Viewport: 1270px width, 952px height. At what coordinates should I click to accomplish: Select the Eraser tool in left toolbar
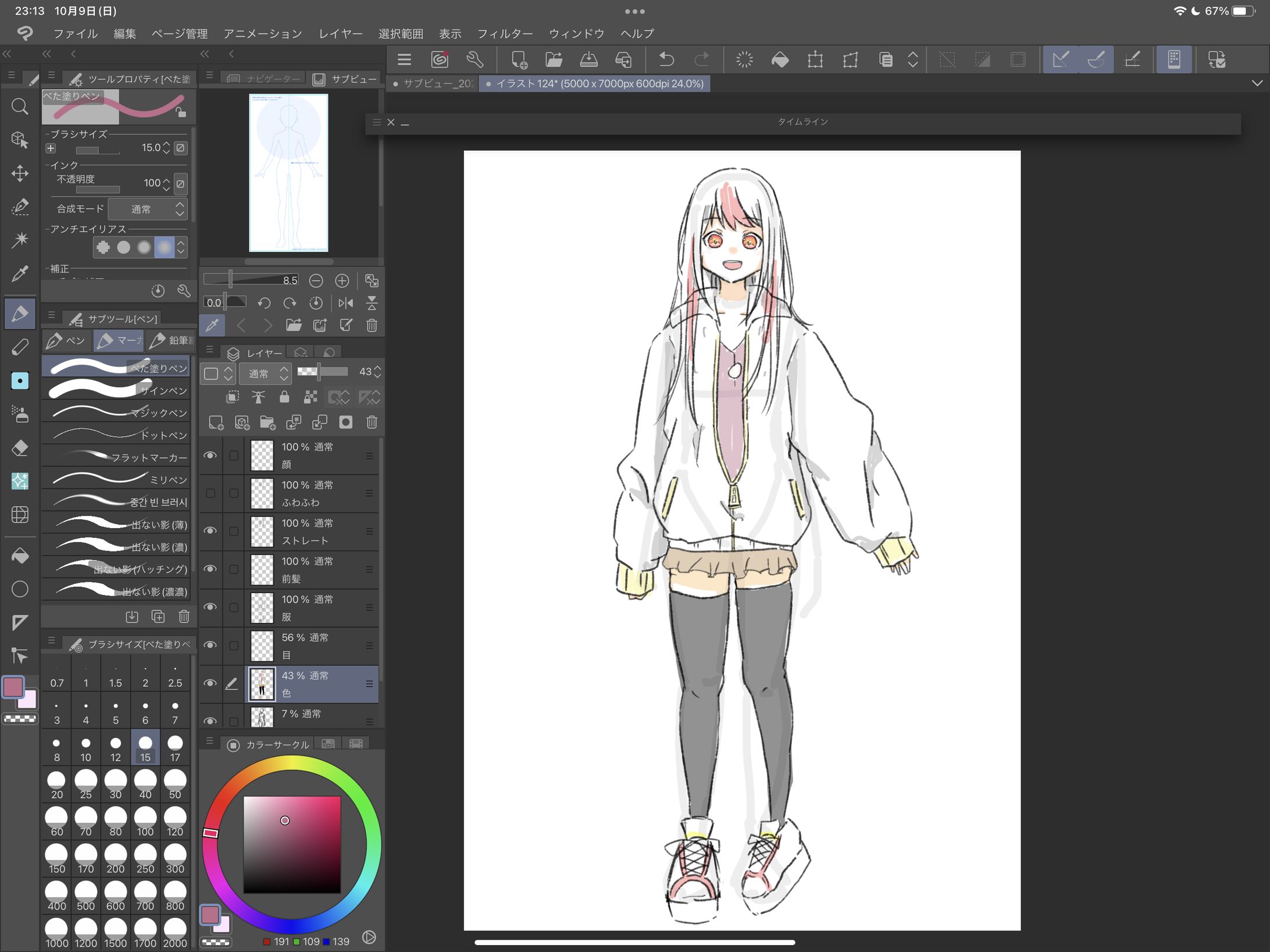pyautogui.click(x=20, y=448)
